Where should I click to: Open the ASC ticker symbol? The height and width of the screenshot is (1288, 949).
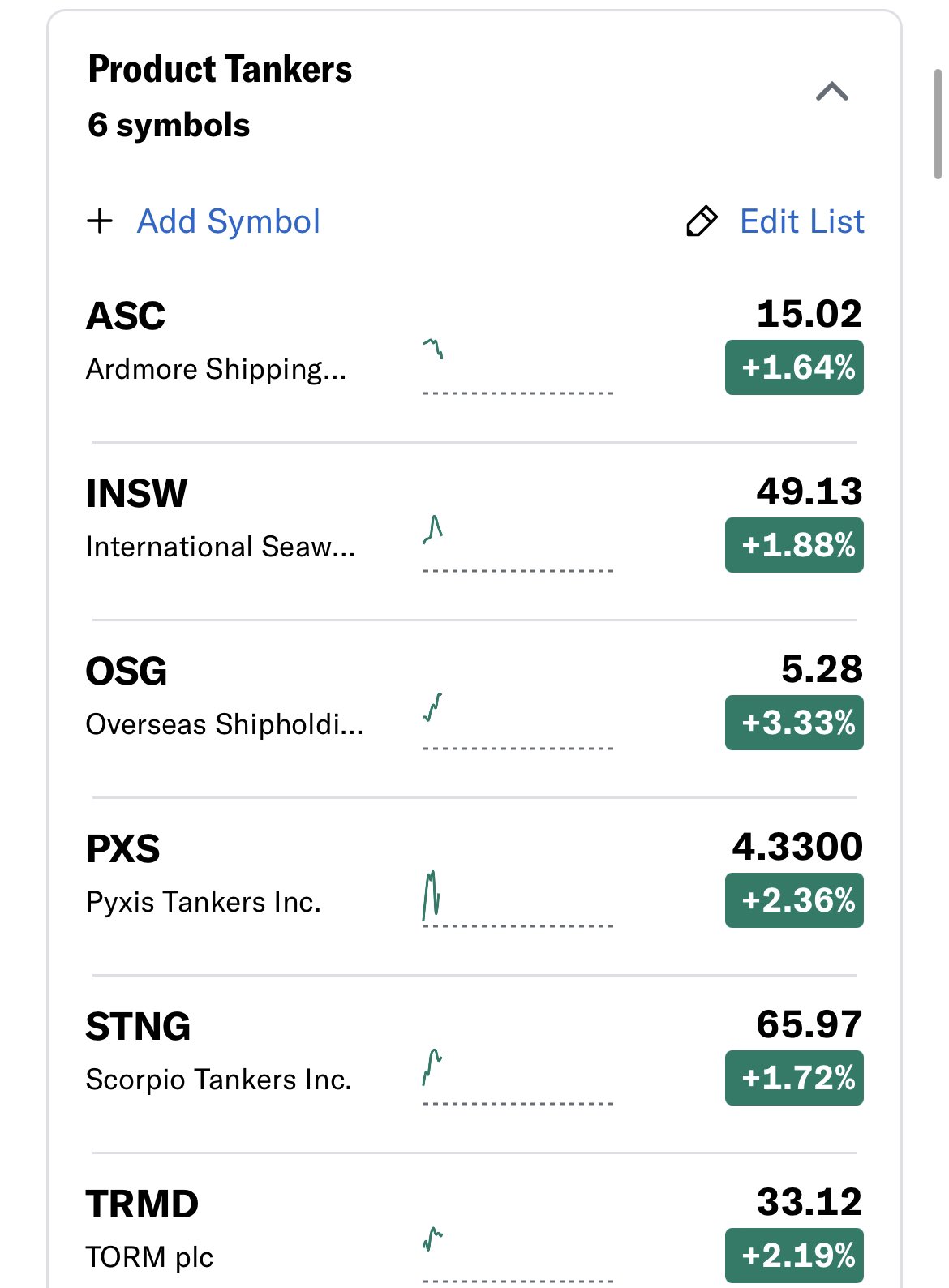click(126, 316)
